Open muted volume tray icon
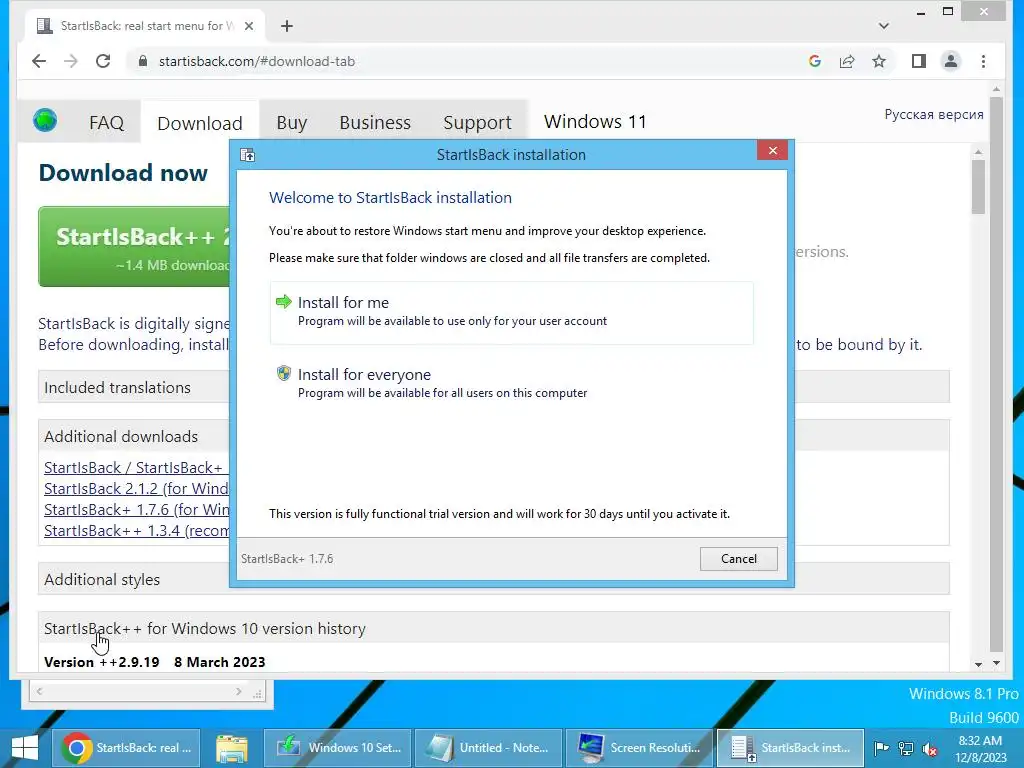The image size is (1024, 768). click(x=930, y=748)
